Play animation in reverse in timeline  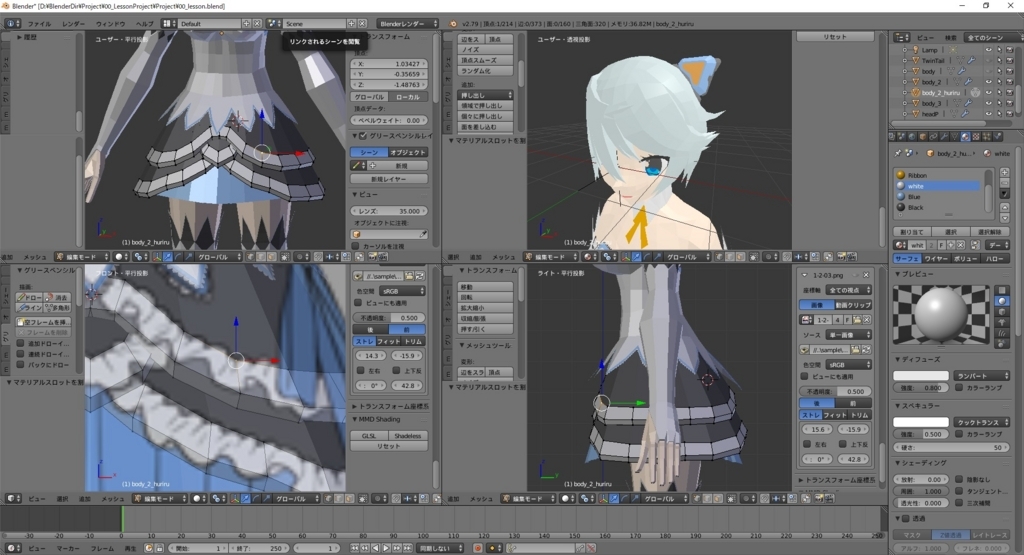coord(376,548)
